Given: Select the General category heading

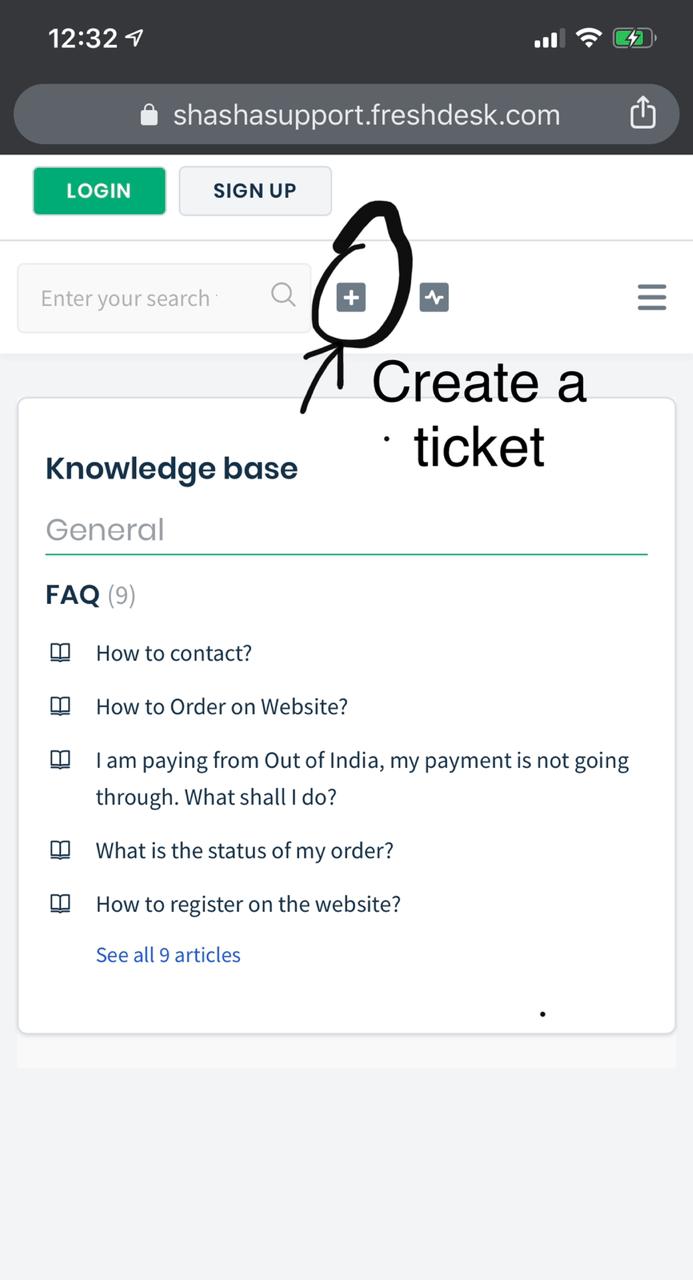Looking at the screenshot, I should click(105, 529).
